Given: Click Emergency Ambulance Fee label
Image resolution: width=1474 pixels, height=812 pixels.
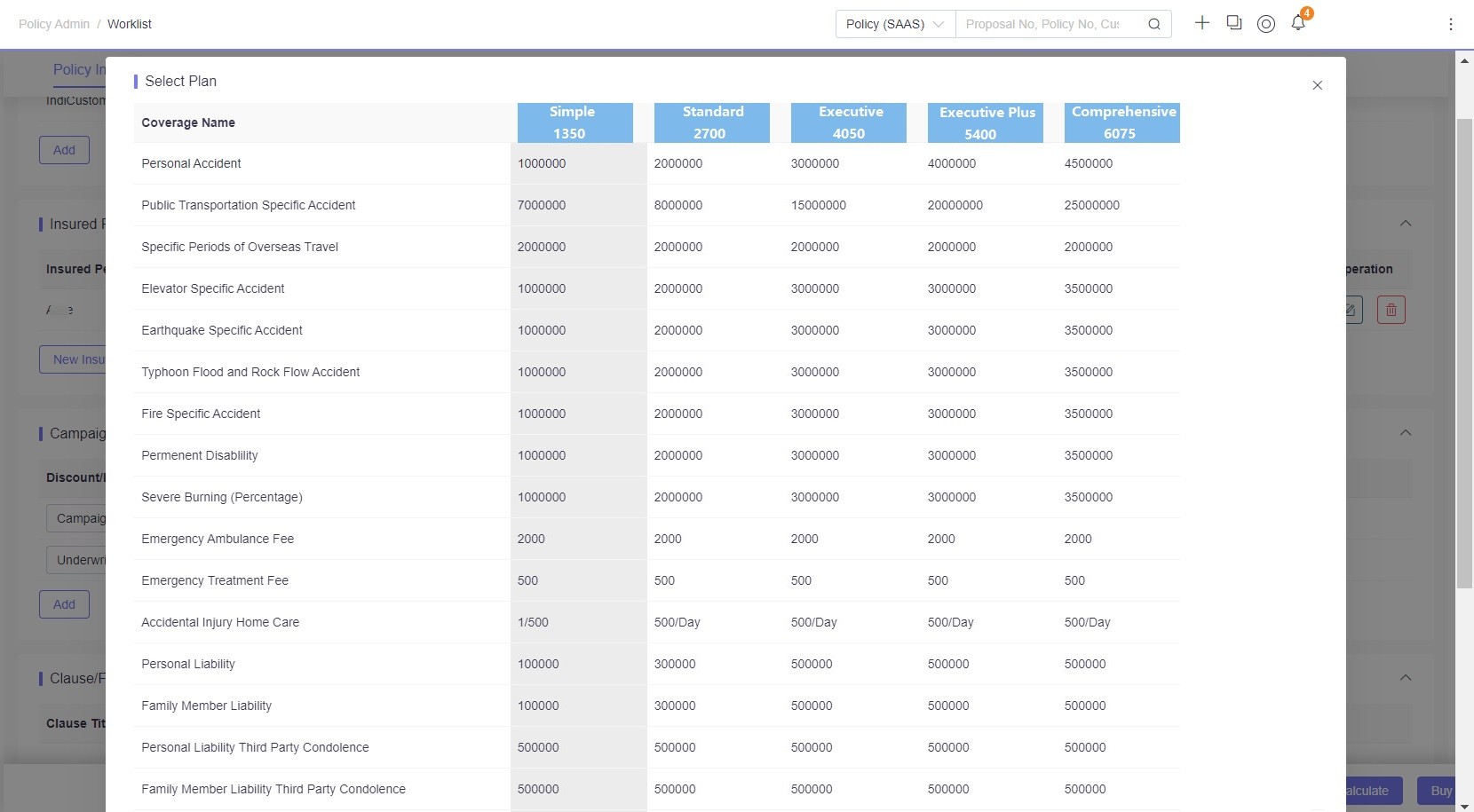Looking at the screenshot, I should click(x=218, y=539).
